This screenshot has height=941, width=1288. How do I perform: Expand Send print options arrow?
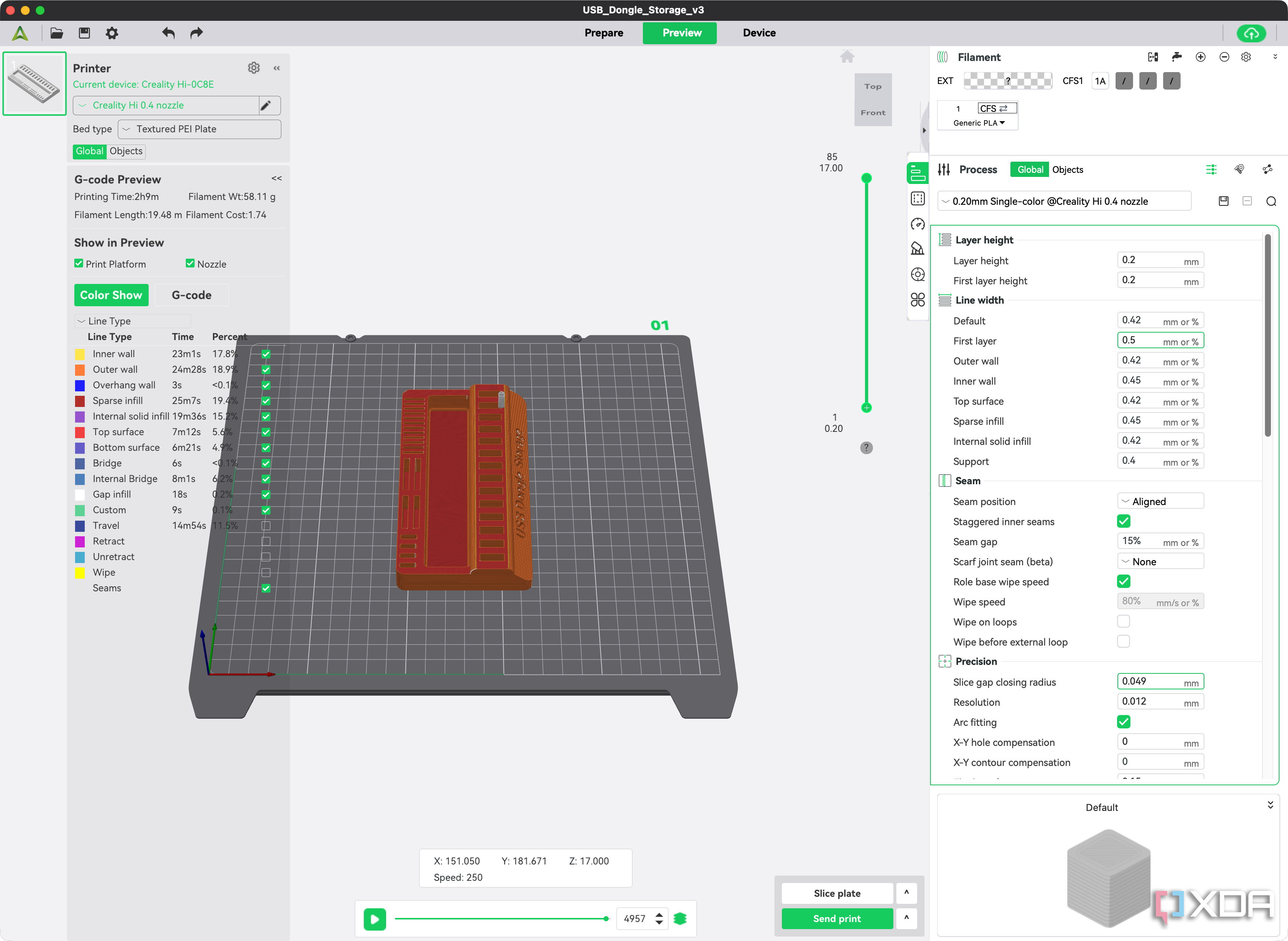point(906,918)
